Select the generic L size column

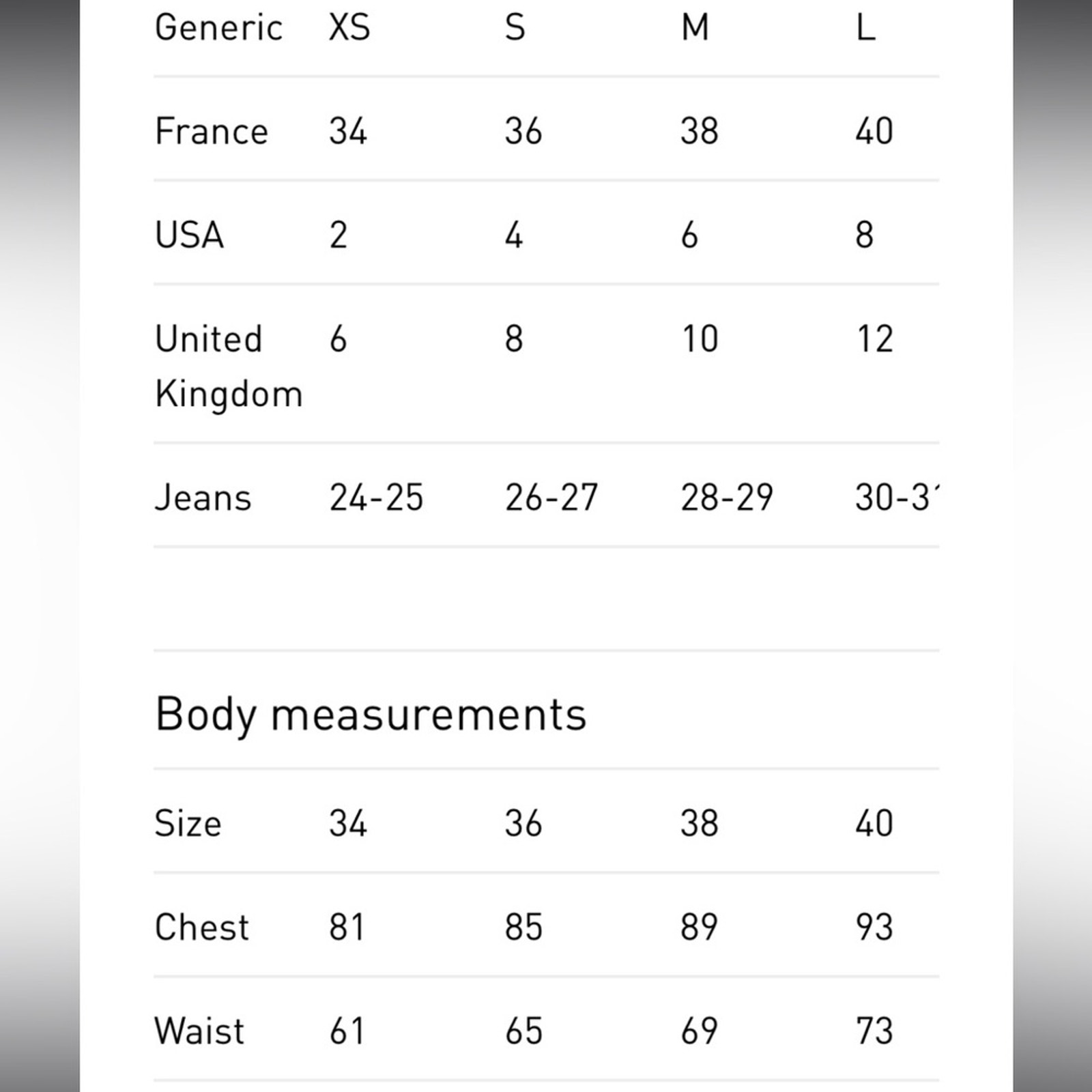(x=865, y=28)
